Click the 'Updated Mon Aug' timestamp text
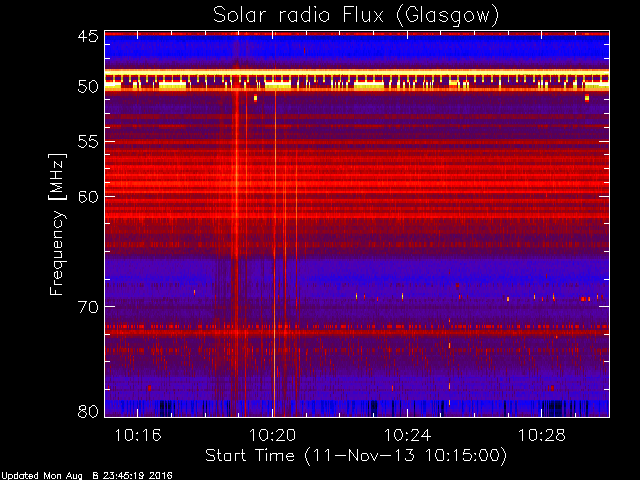 pyautogui.click(x=41, y=476)
